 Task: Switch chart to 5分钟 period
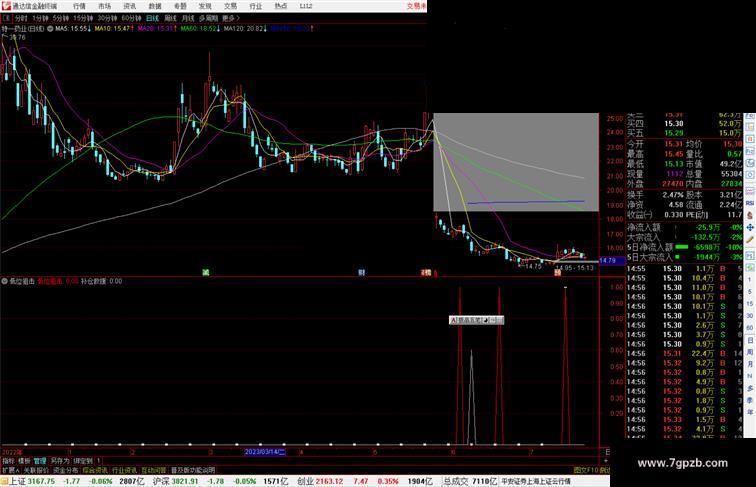(x=61, y=18)
